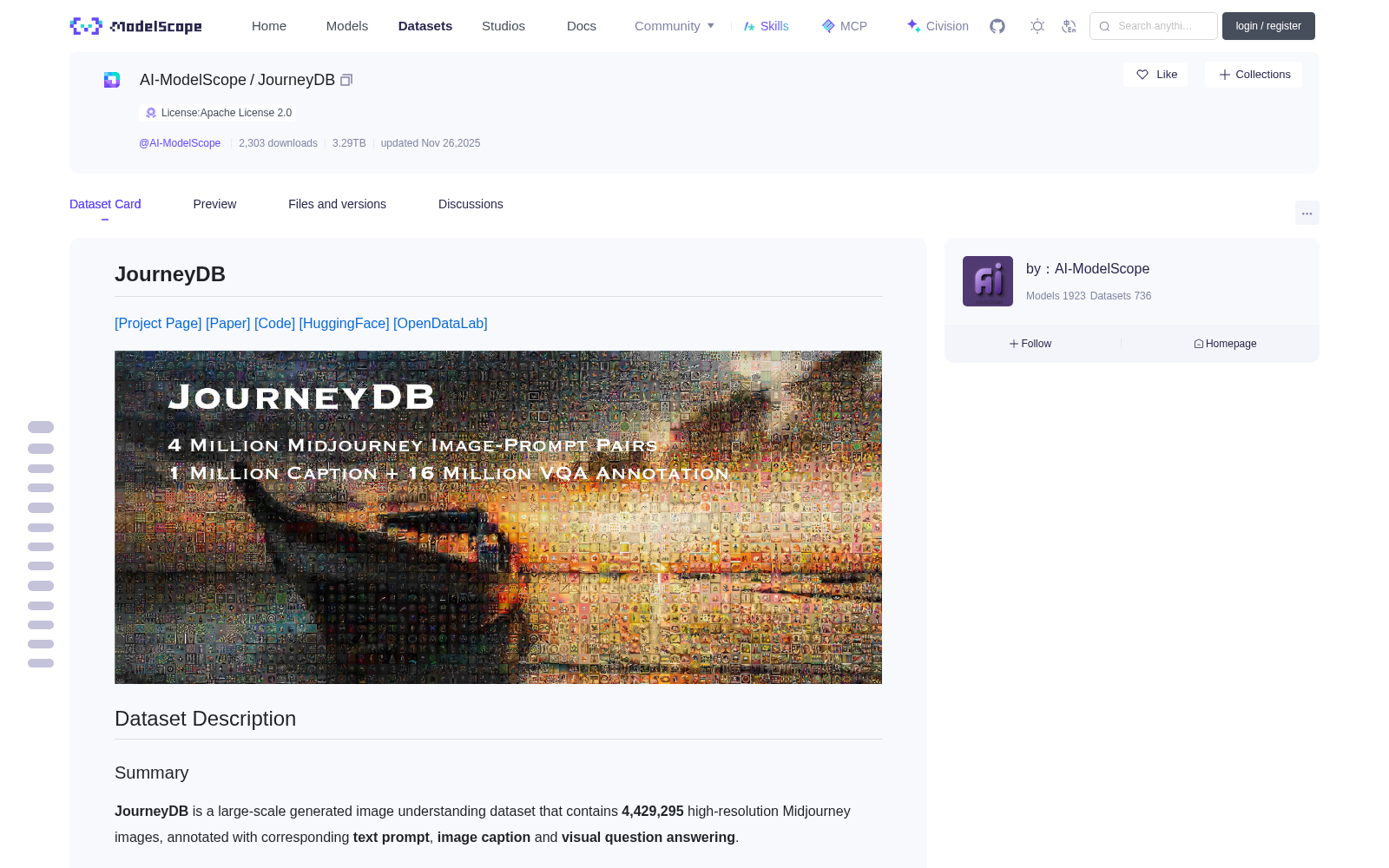Image resolution: width=1389 pixels, height=868 pixels.
Task: Open the [Project Page] link
Action: point(158,323)
